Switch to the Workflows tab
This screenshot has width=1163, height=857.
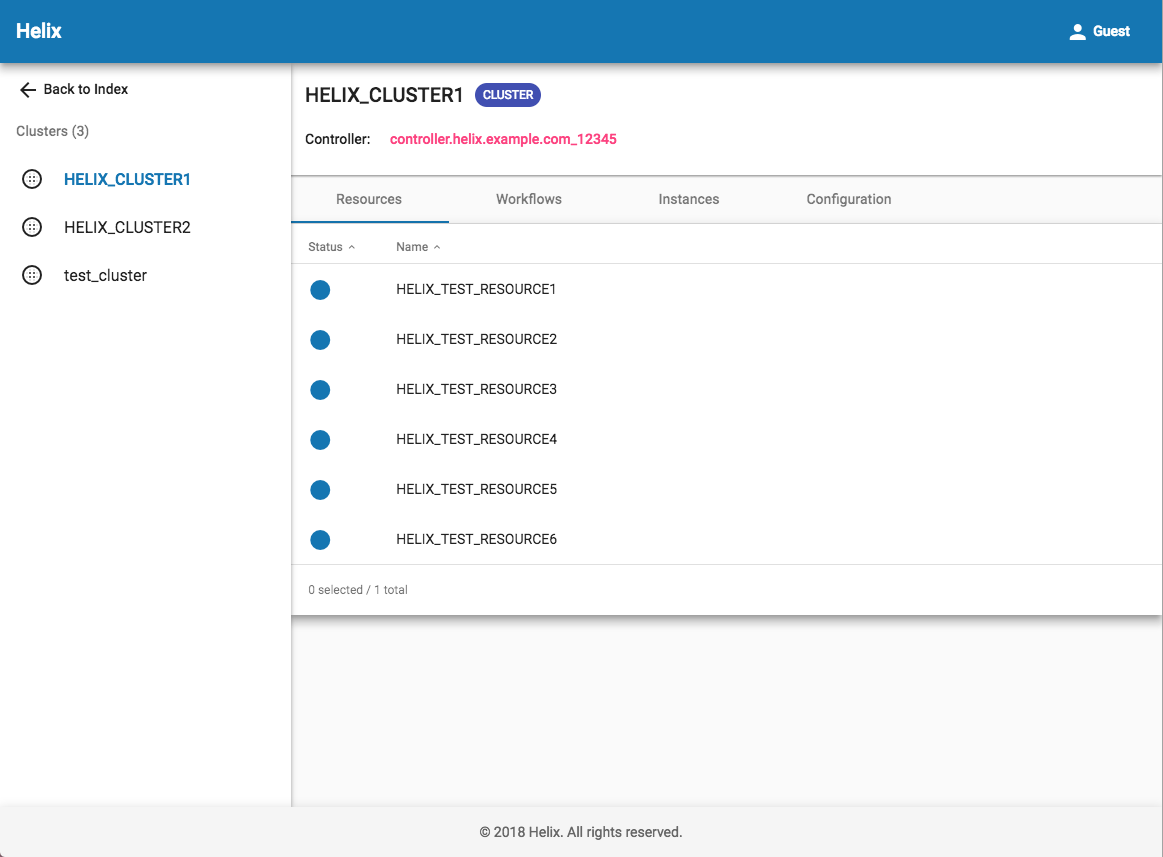pos(529,199)
